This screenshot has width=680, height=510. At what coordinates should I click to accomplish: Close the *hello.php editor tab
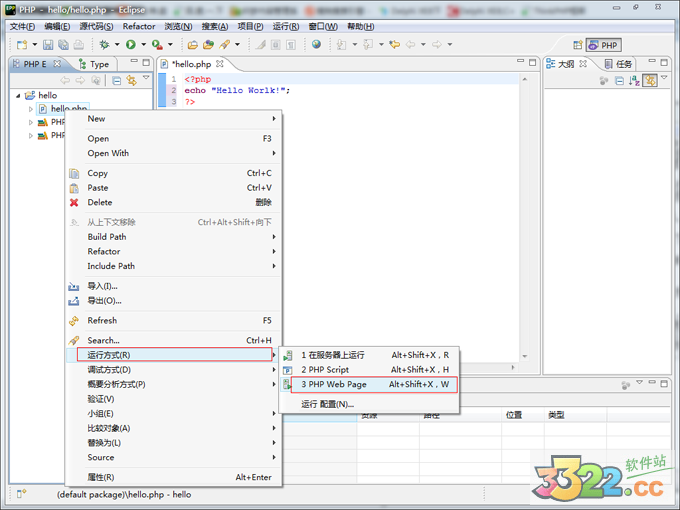pos(220,64)
